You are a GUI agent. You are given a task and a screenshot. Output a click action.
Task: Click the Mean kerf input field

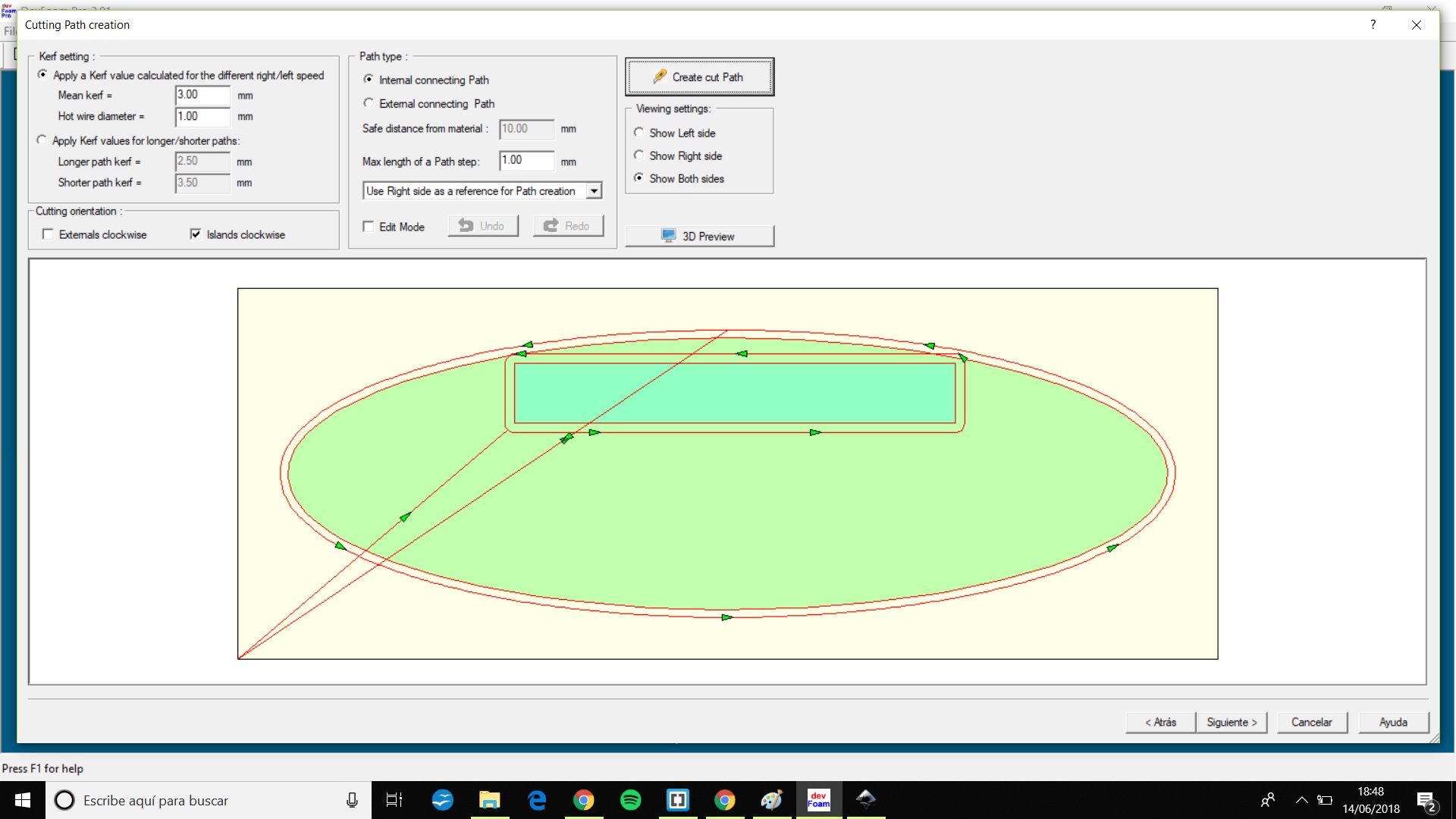click(202, 95)
